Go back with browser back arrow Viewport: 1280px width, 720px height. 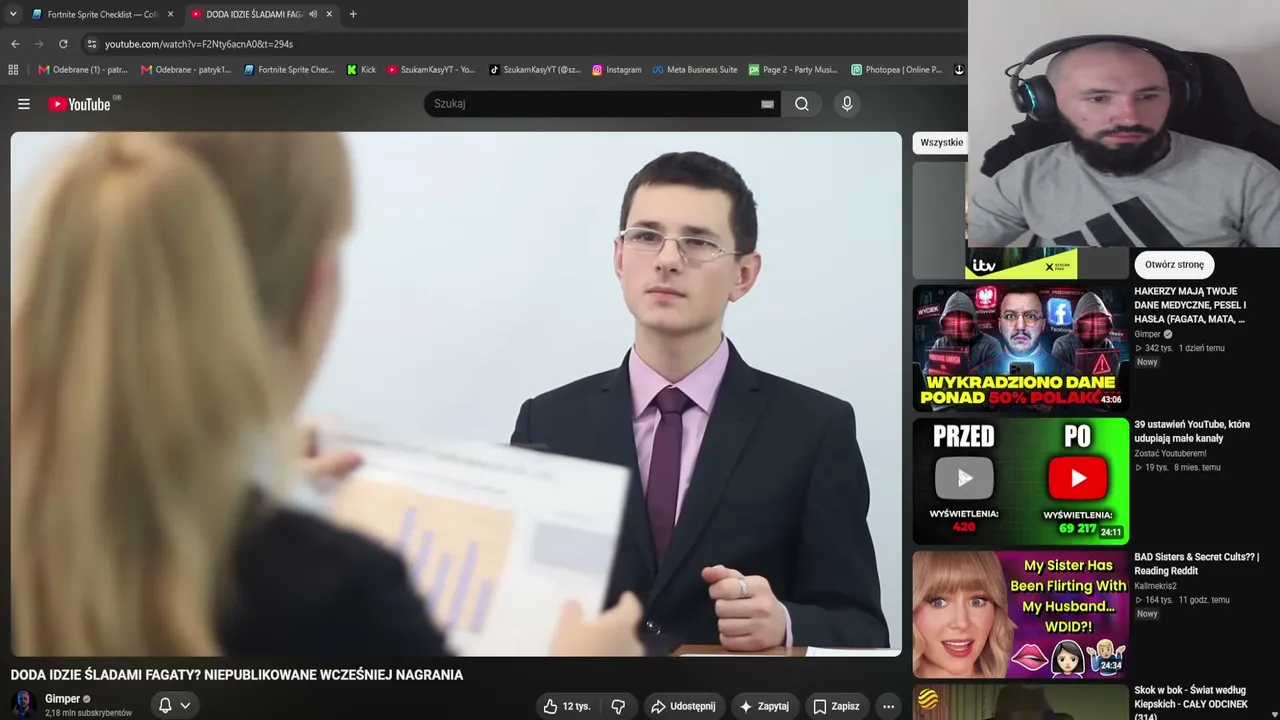15,44
